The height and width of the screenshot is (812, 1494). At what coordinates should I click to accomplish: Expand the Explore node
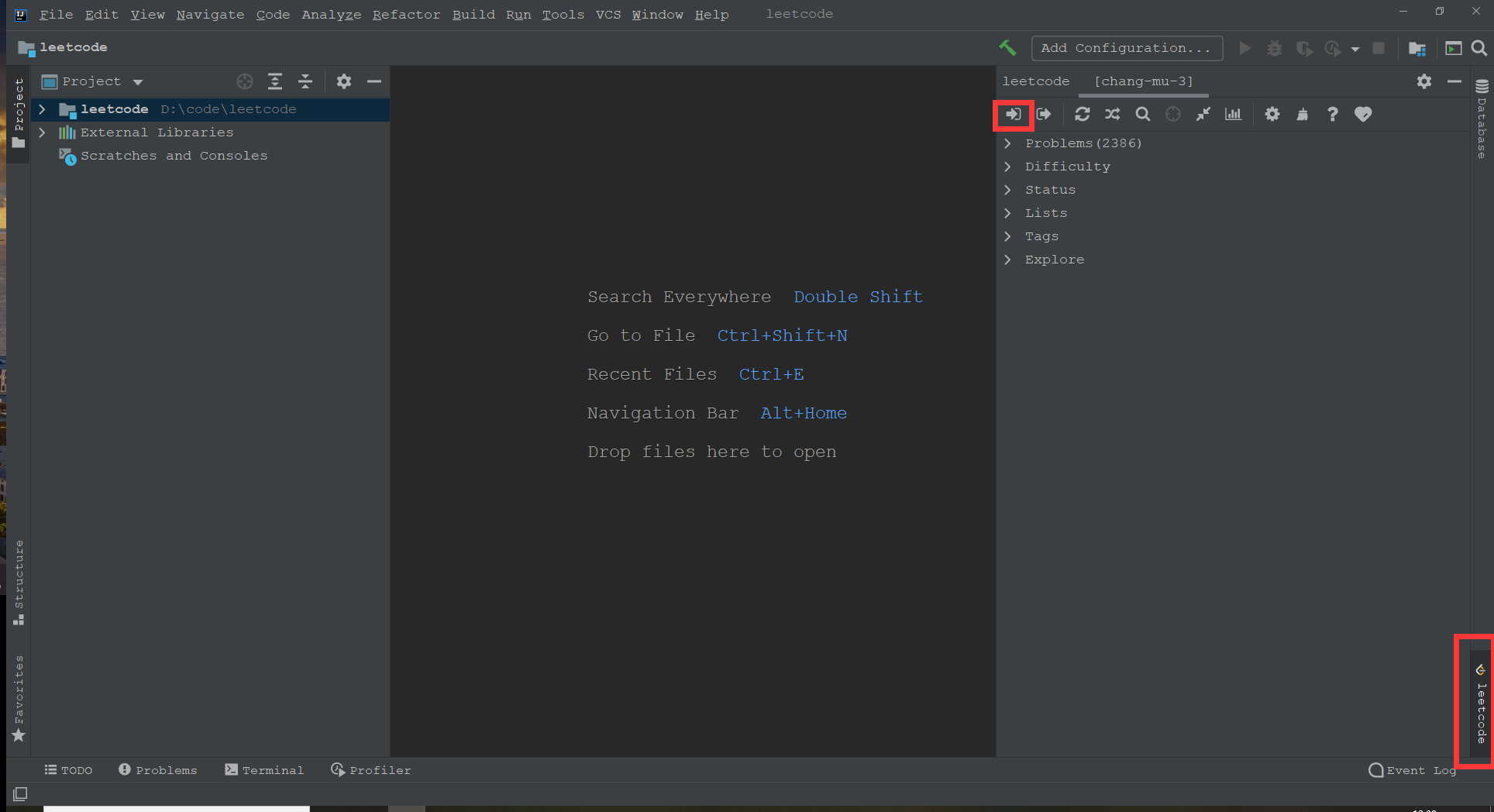(1008, 260)
